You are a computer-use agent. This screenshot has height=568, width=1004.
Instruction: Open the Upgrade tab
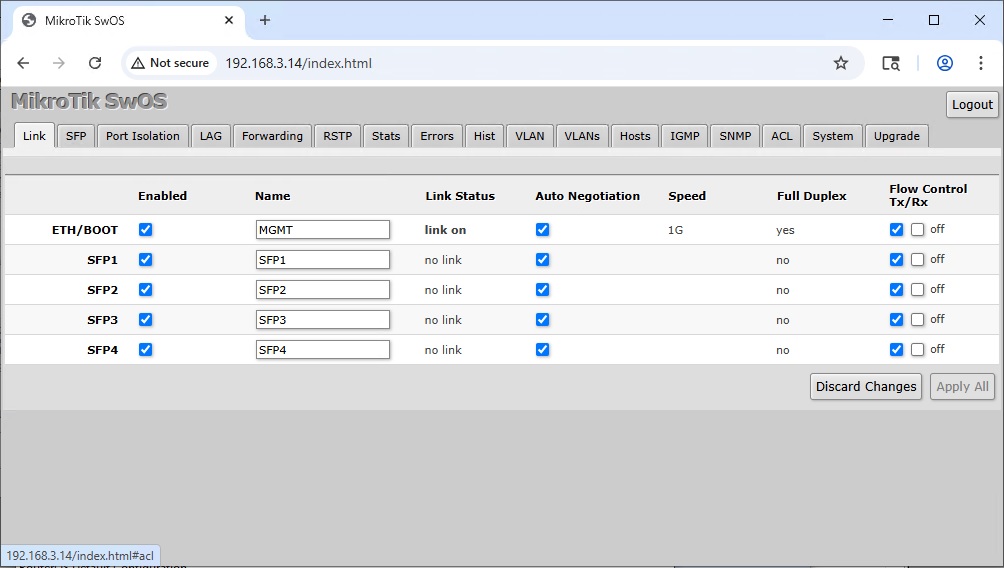pyautogui.click(x=896, y=136)
